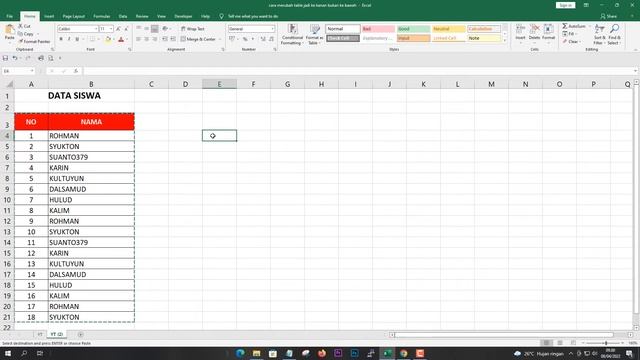The width and height of the screenshot is (640, 360).
Task: Apply the red font color
Action: point(121,39)
